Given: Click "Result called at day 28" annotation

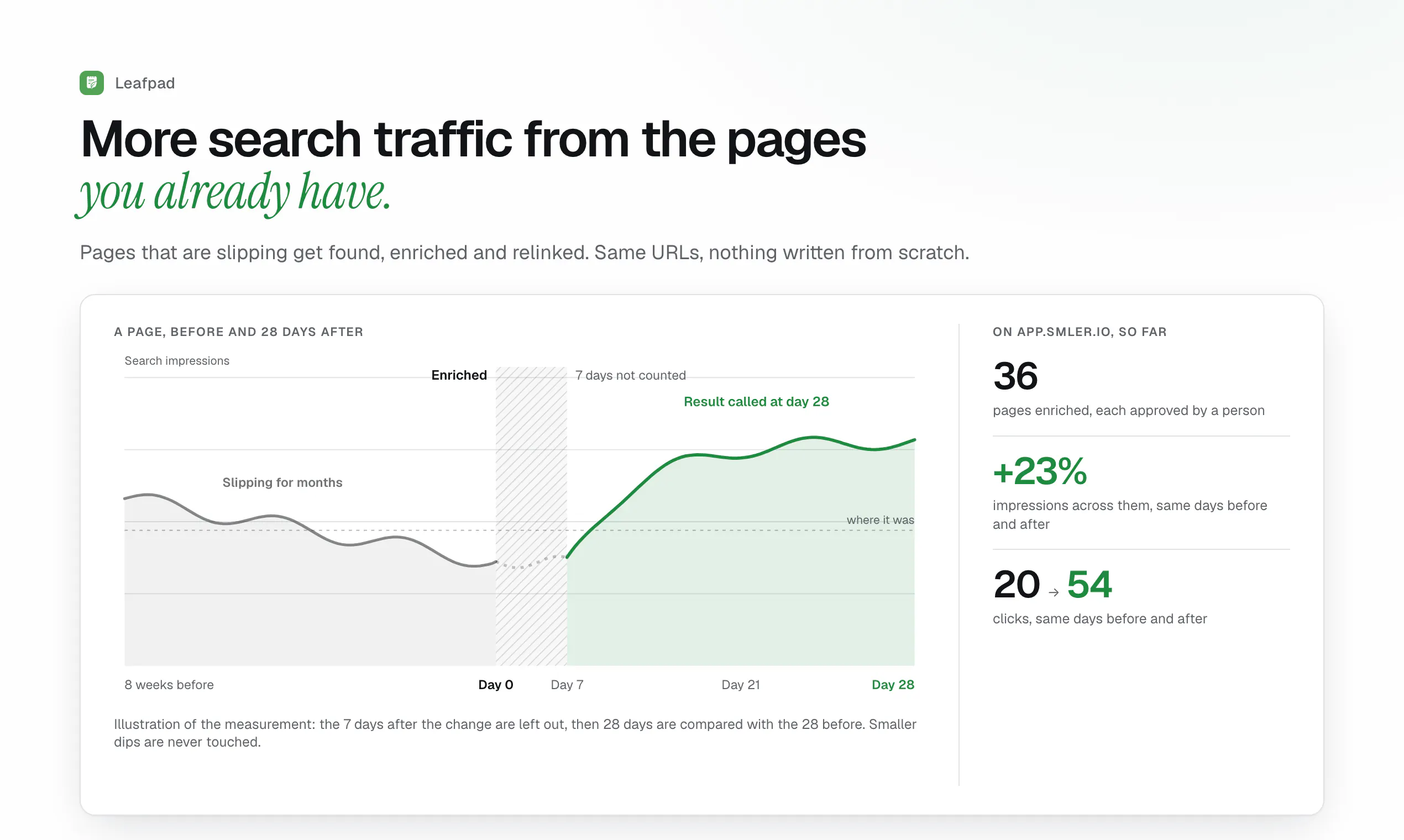Looking at the screenshot, I should (x=756, y=401).
